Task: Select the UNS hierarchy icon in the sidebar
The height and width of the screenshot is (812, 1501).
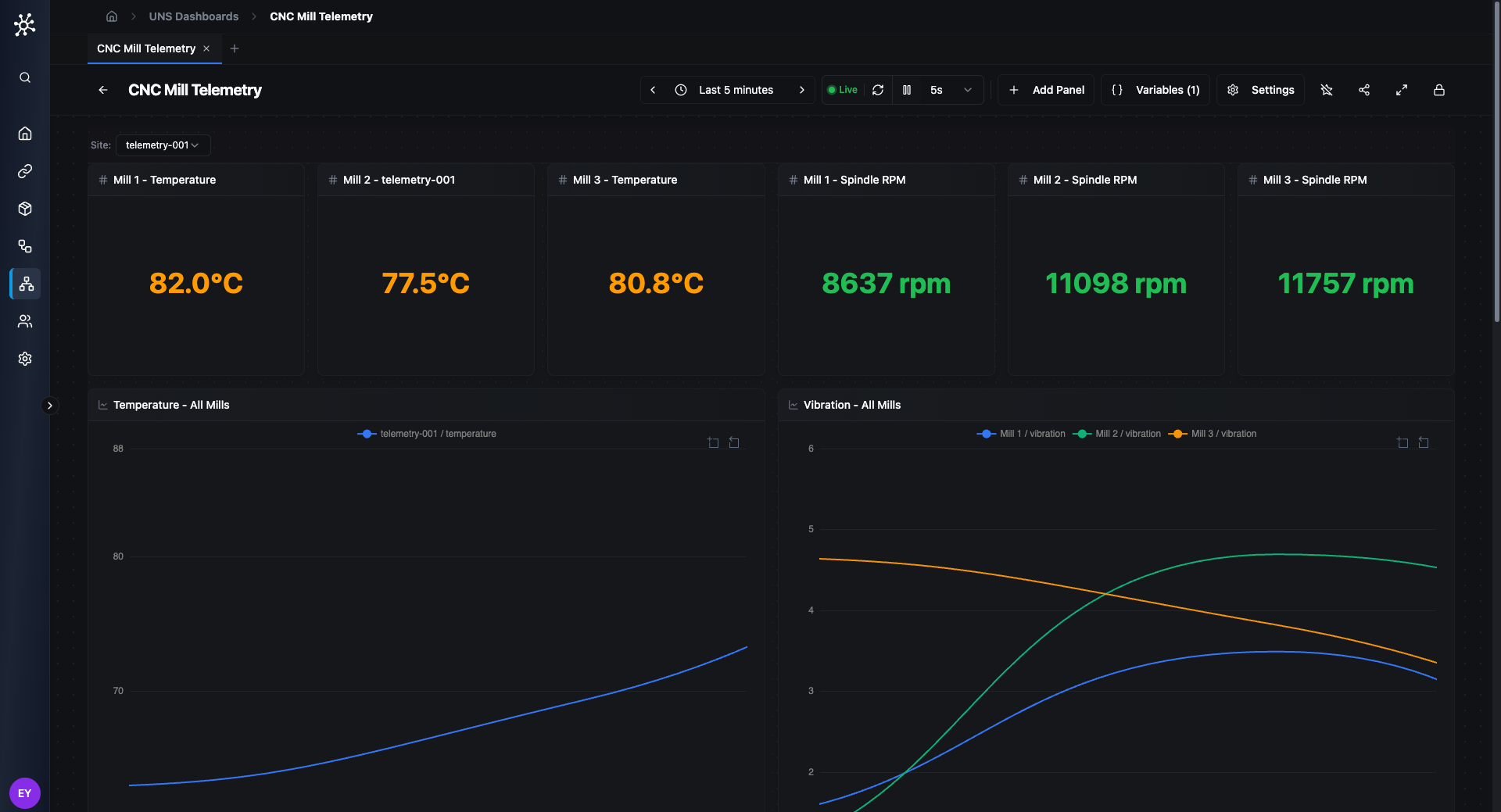Action: pyautogui.click(x=25, y=284)
